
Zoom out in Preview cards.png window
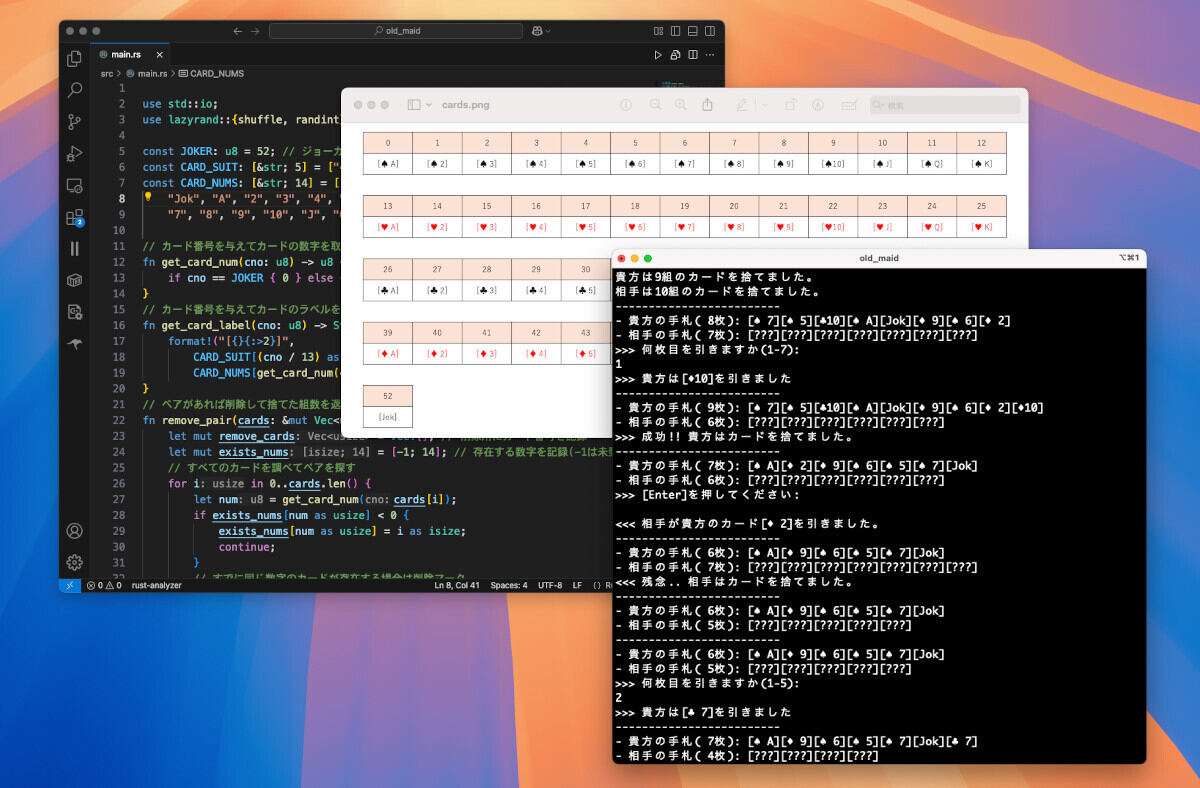(x=656, y=105)
